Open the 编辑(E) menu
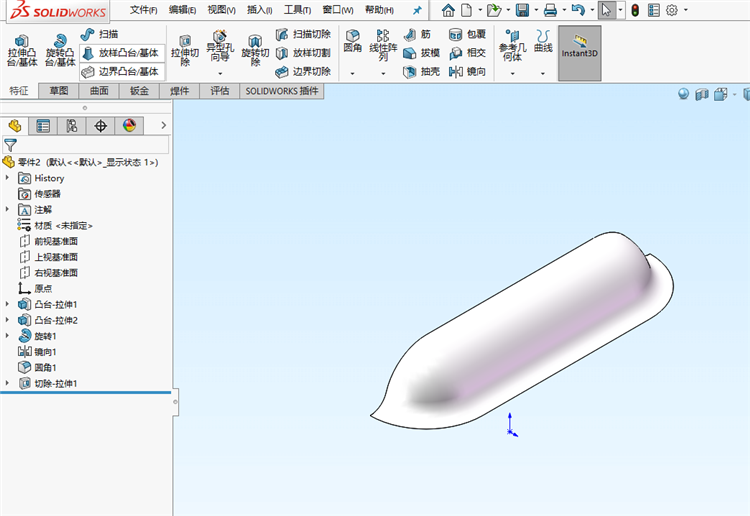This screenshot has width=750, height=516. pyautogui.click(x=182, y=10)
